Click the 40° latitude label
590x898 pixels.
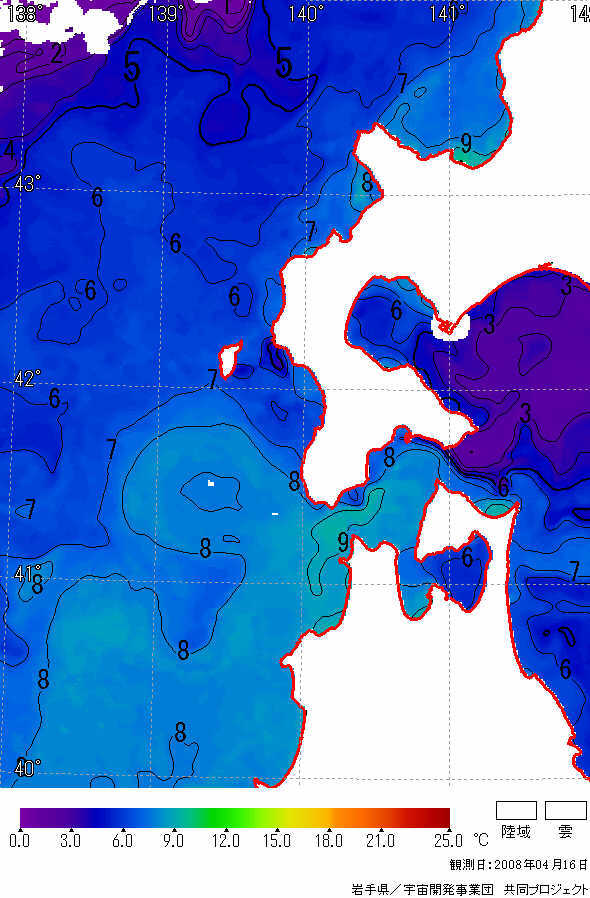click(27, 768)
